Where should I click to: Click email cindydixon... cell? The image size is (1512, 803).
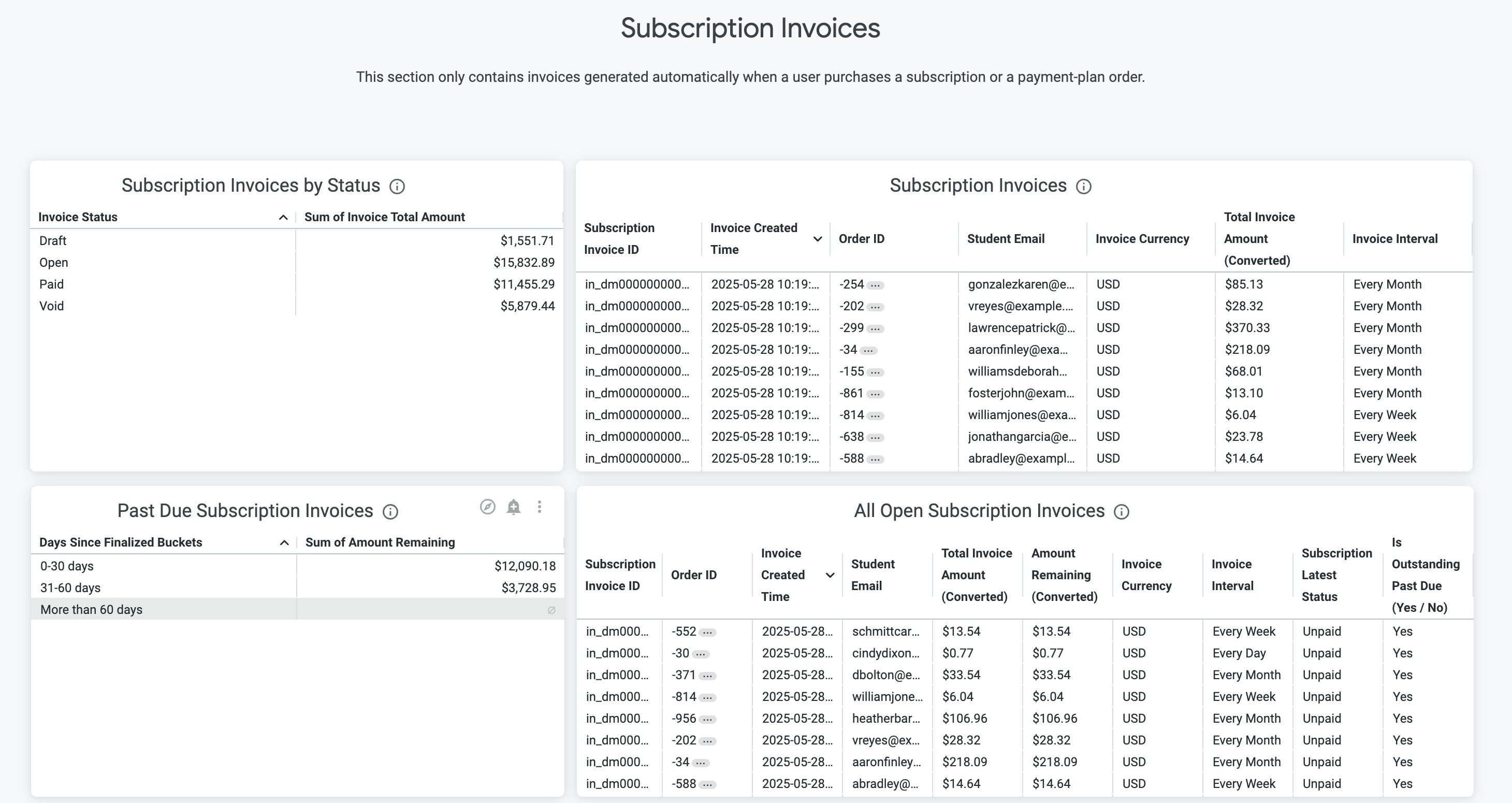[x=886, y=653]
